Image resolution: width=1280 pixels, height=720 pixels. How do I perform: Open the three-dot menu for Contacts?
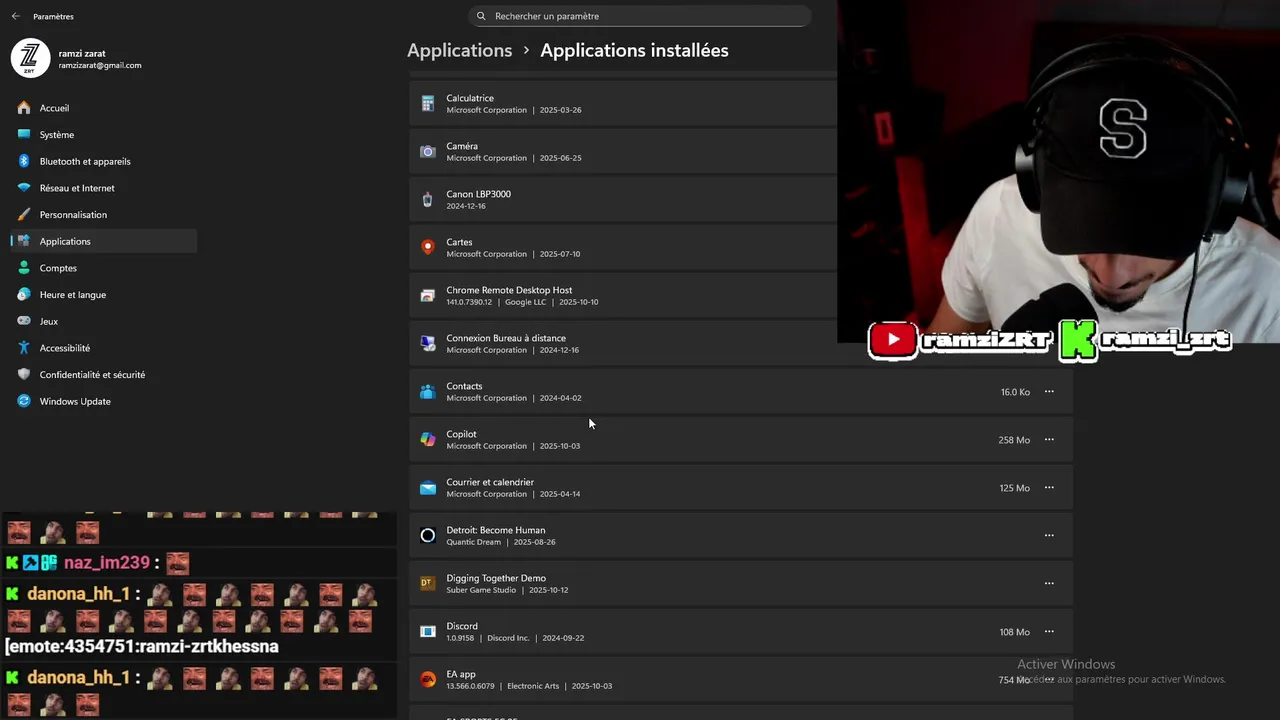1049,392
